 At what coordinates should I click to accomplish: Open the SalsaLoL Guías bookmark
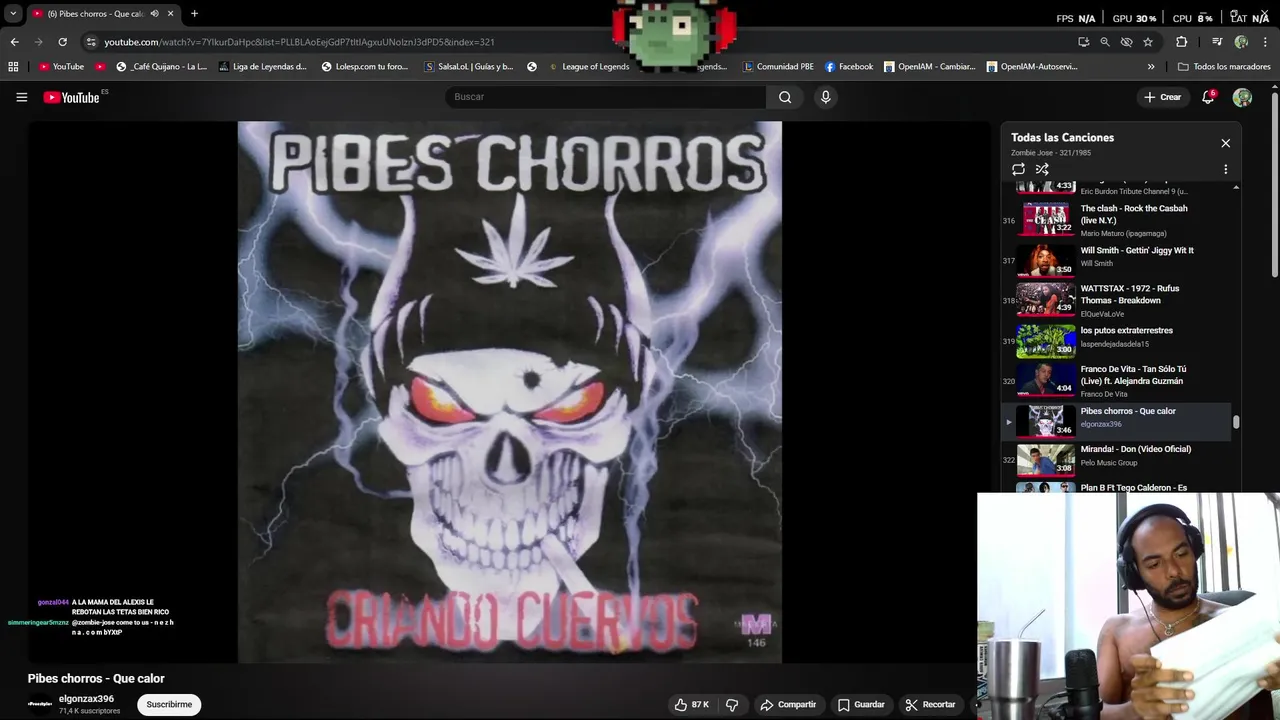(468, 67)
